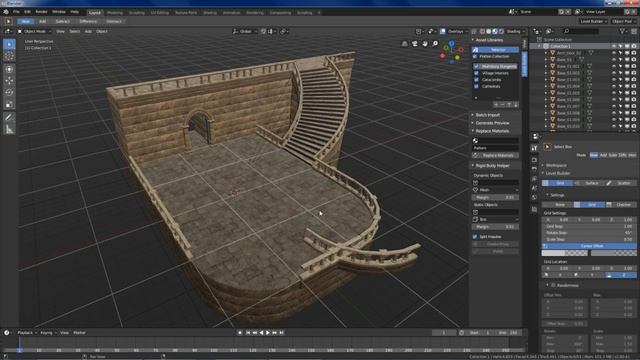The width and height of the screenshot is (640, 360).
Task: Switch to Wireframe viewport shading
Action: click(x=482, y=31)
